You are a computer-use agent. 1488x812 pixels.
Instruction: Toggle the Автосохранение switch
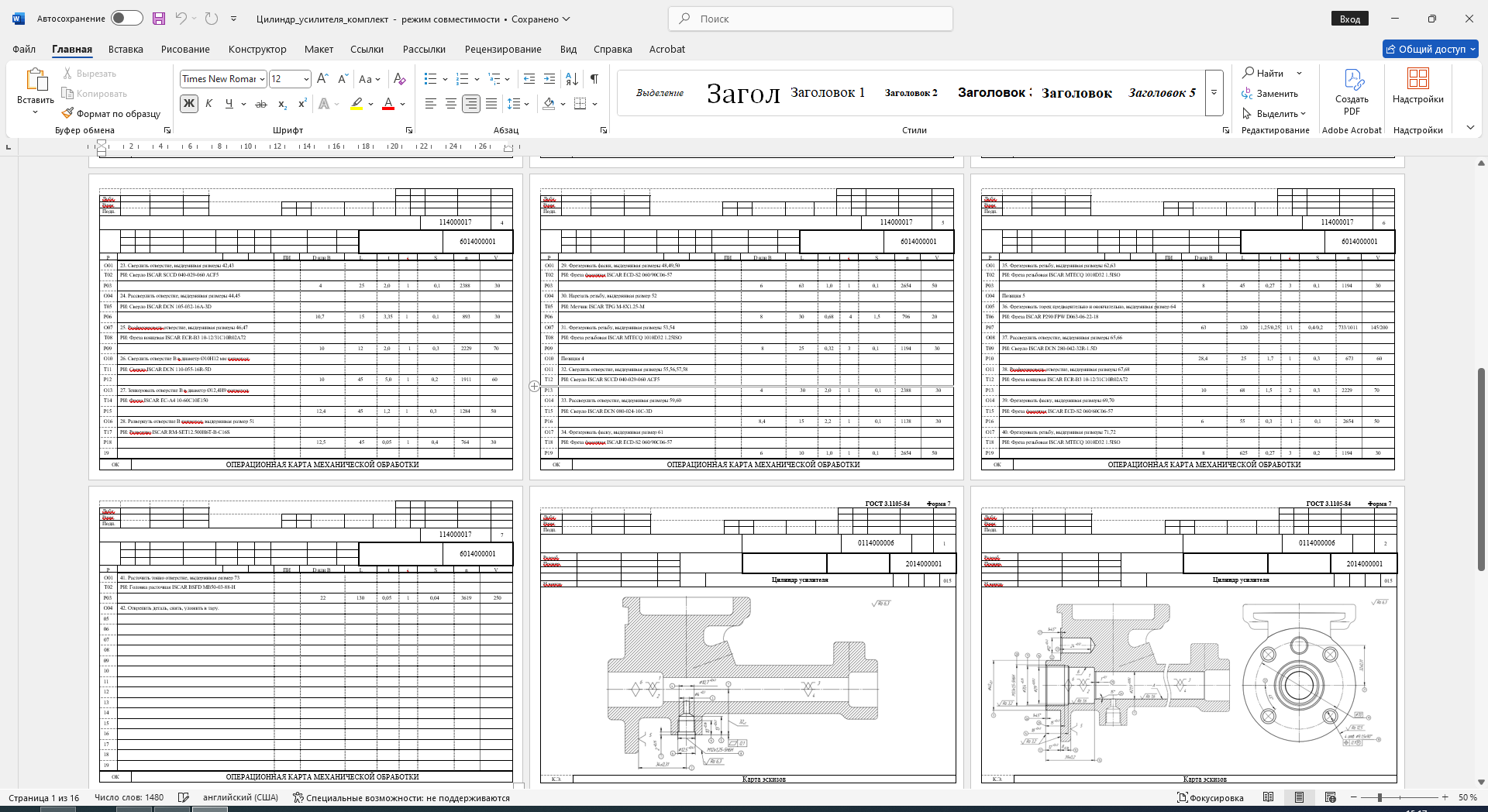pyautogui.click(x=126, y=19)
